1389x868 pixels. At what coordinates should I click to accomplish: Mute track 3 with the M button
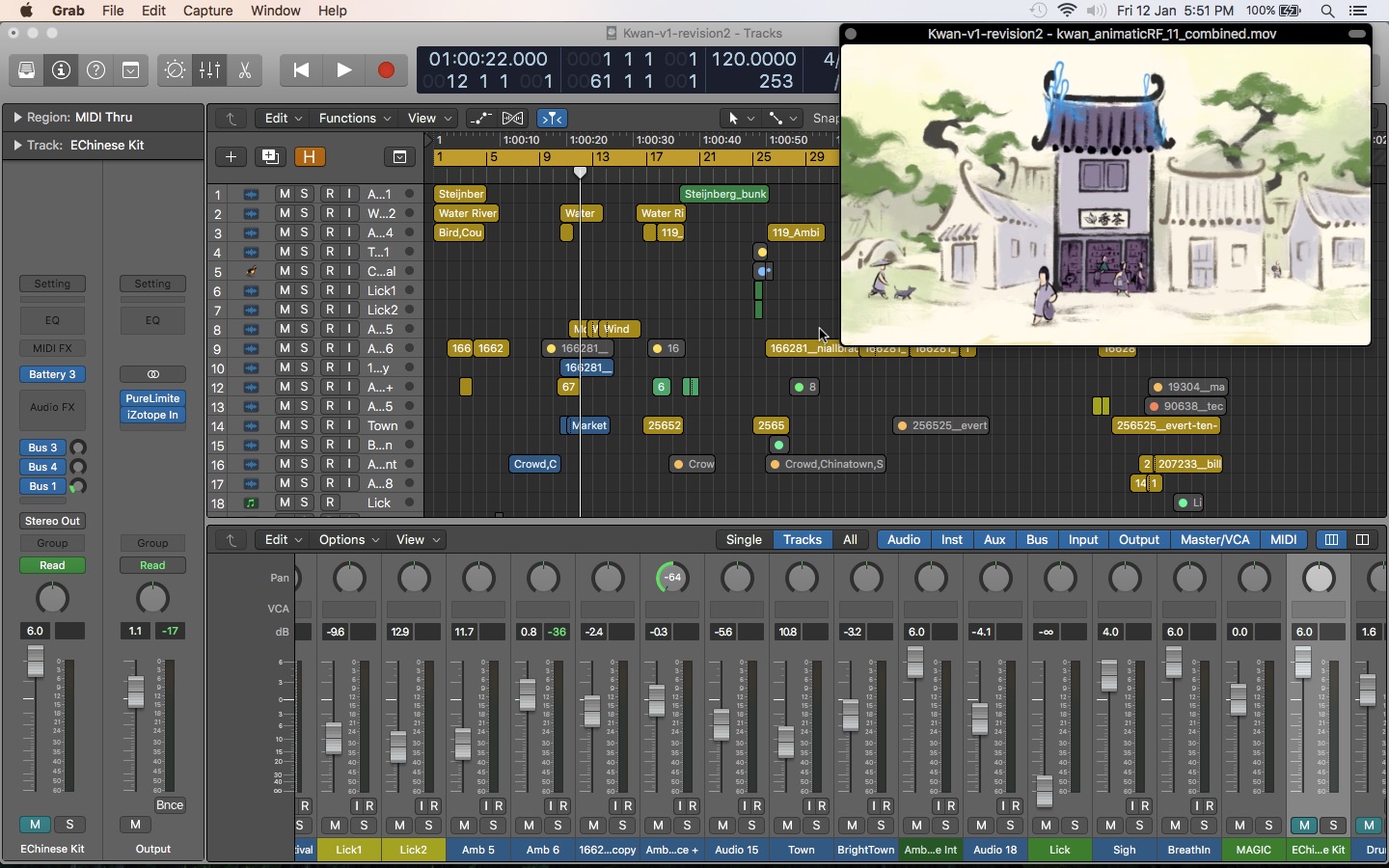[x=284, y=232]
